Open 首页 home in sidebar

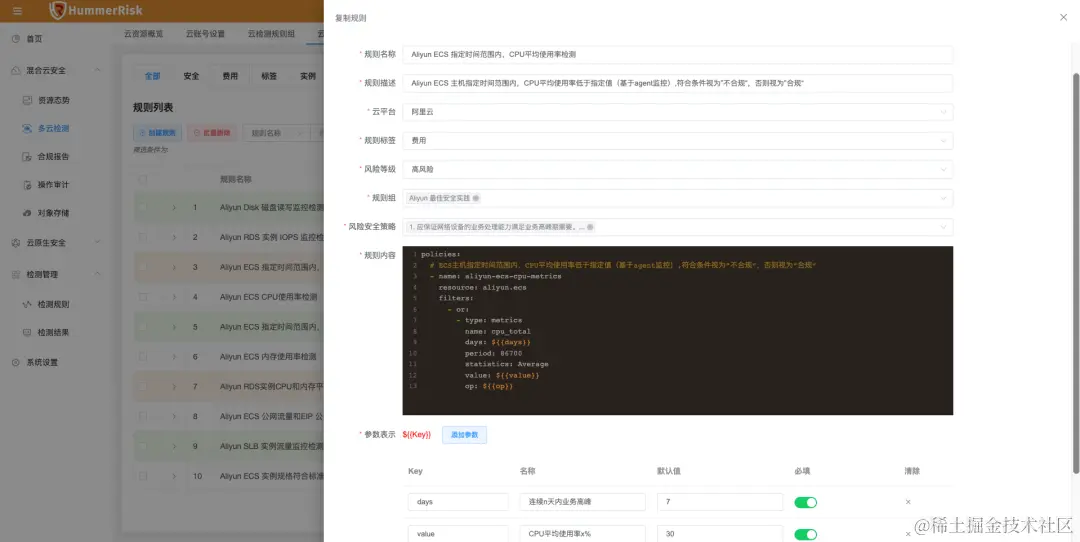pos(34,39)
